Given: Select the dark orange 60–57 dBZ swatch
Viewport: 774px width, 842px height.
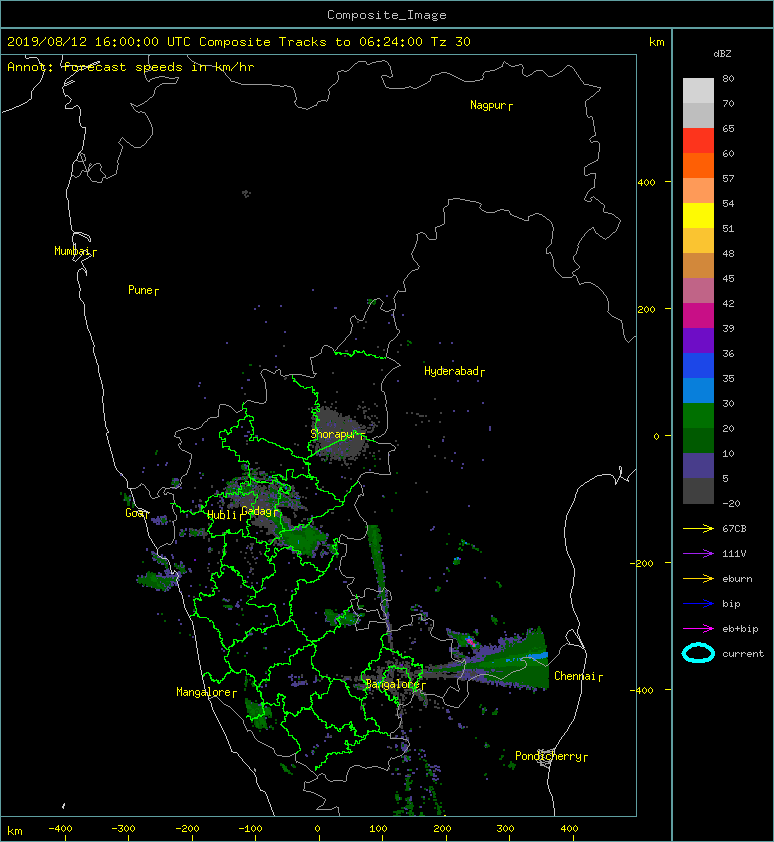Looking at the screenshot, I should (698, 165).
